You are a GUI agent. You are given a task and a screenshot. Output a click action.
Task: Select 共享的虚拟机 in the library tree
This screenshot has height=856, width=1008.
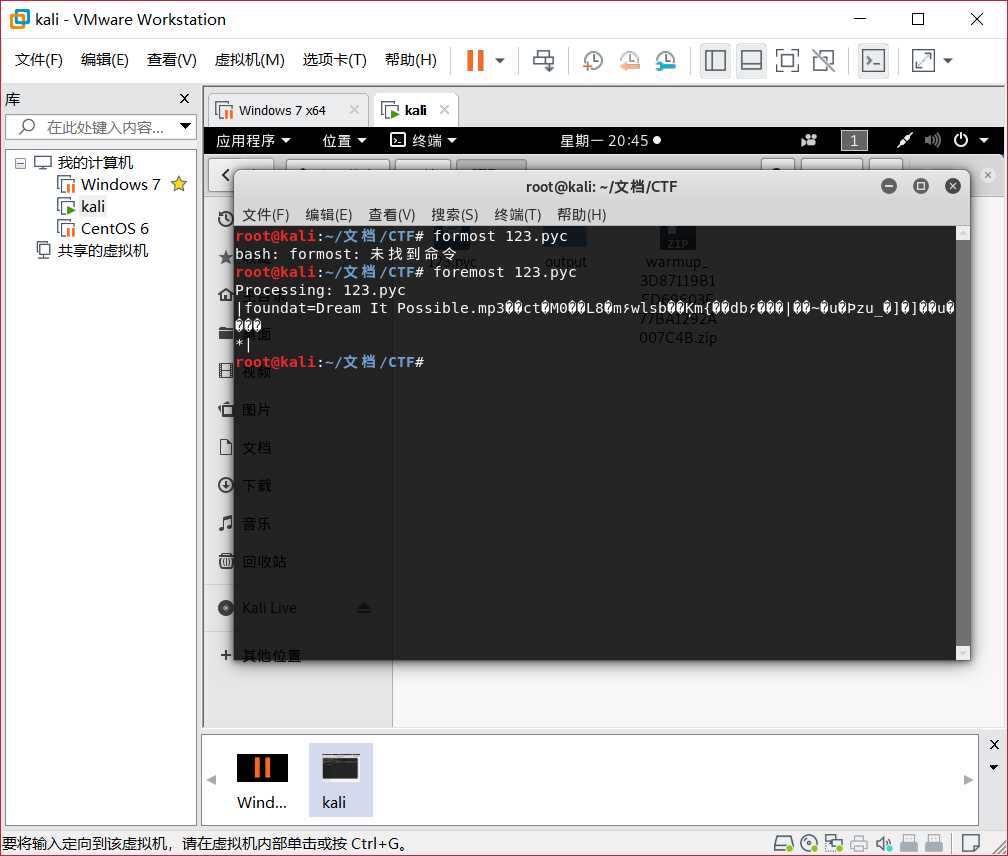[x=93, y=250]
